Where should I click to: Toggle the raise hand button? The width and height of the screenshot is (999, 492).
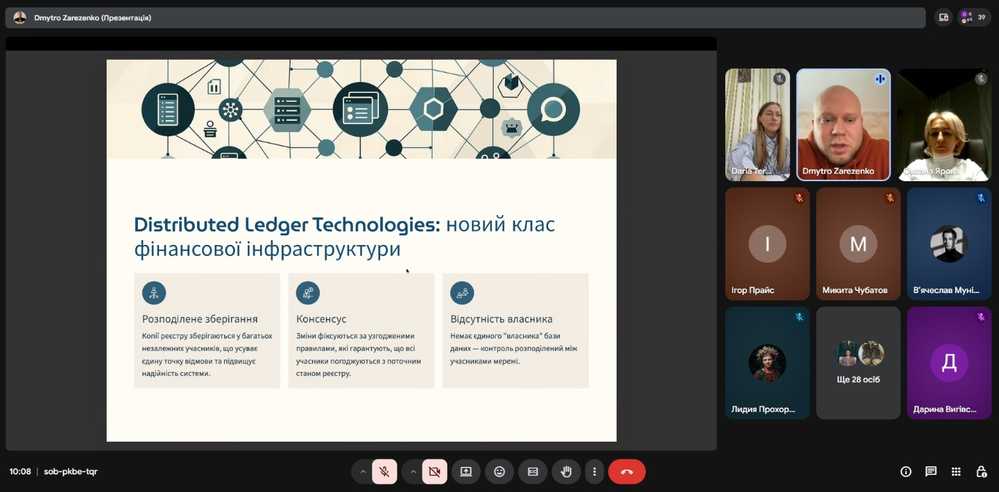coord(566,471)
